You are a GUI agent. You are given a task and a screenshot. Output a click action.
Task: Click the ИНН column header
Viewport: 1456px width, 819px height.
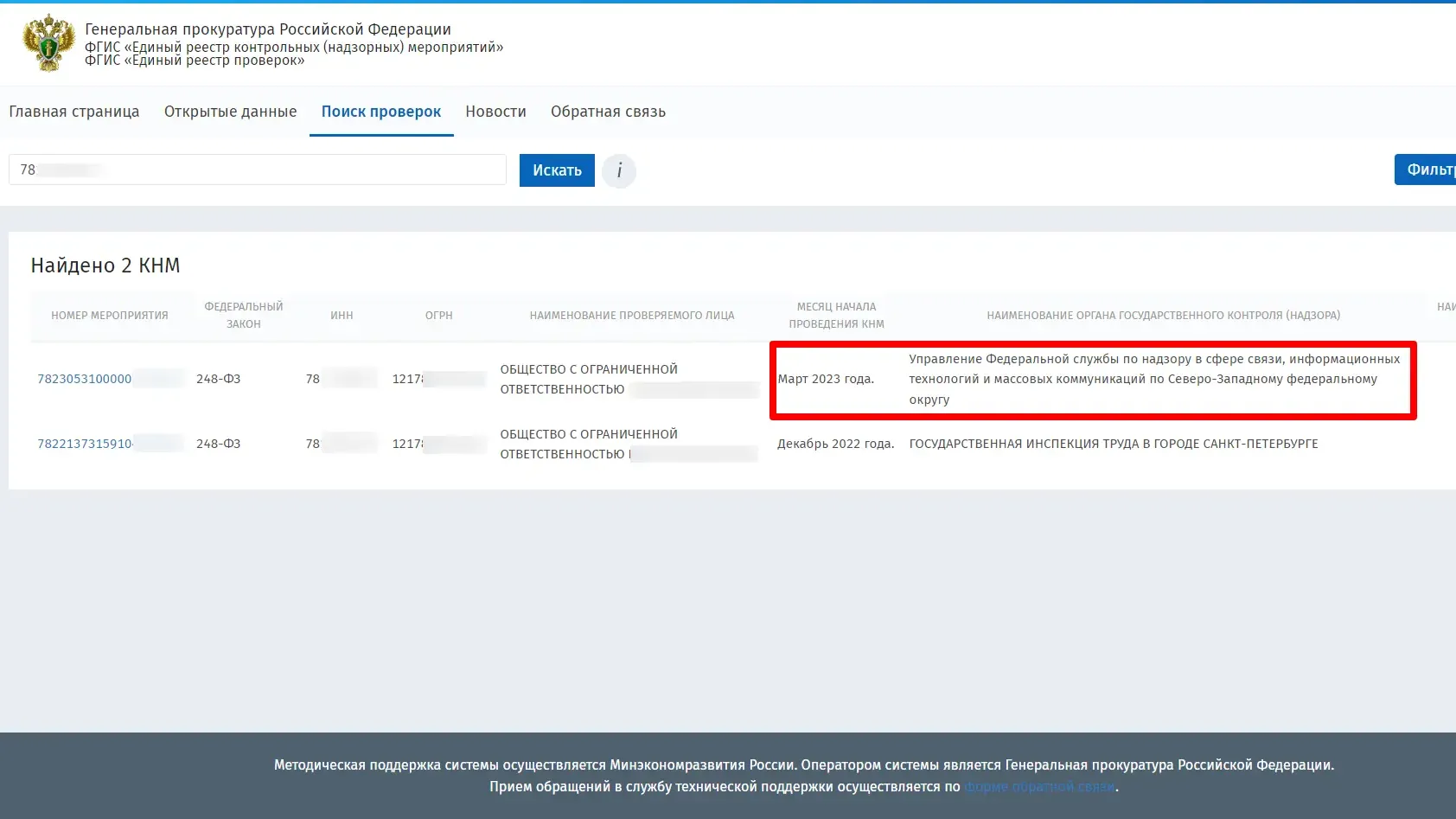coord(342,316)
